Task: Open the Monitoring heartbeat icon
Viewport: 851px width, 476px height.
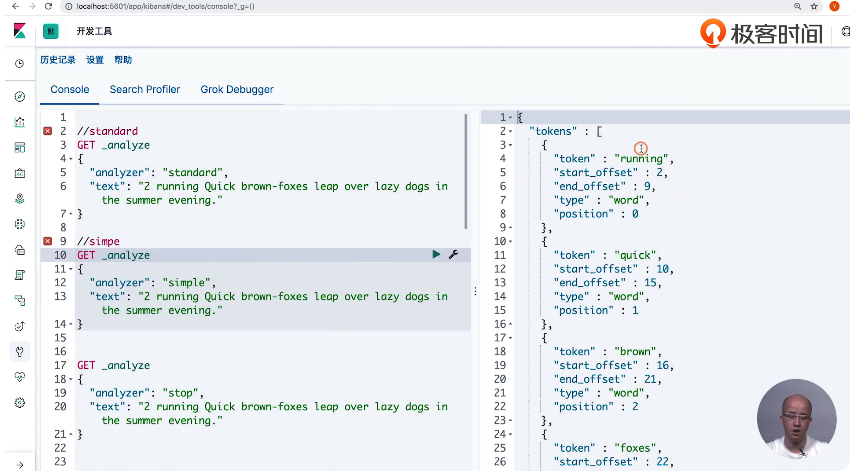Action: point(19,377)
